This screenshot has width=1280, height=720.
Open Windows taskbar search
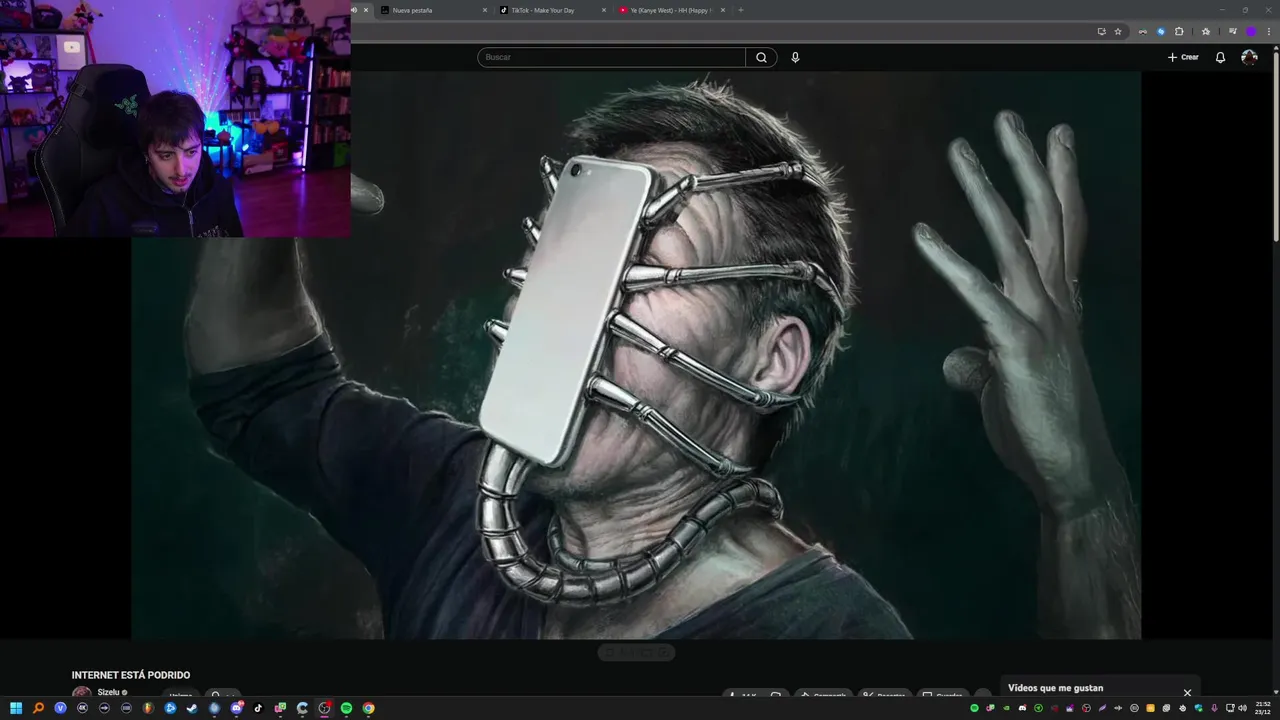(38, 708)
